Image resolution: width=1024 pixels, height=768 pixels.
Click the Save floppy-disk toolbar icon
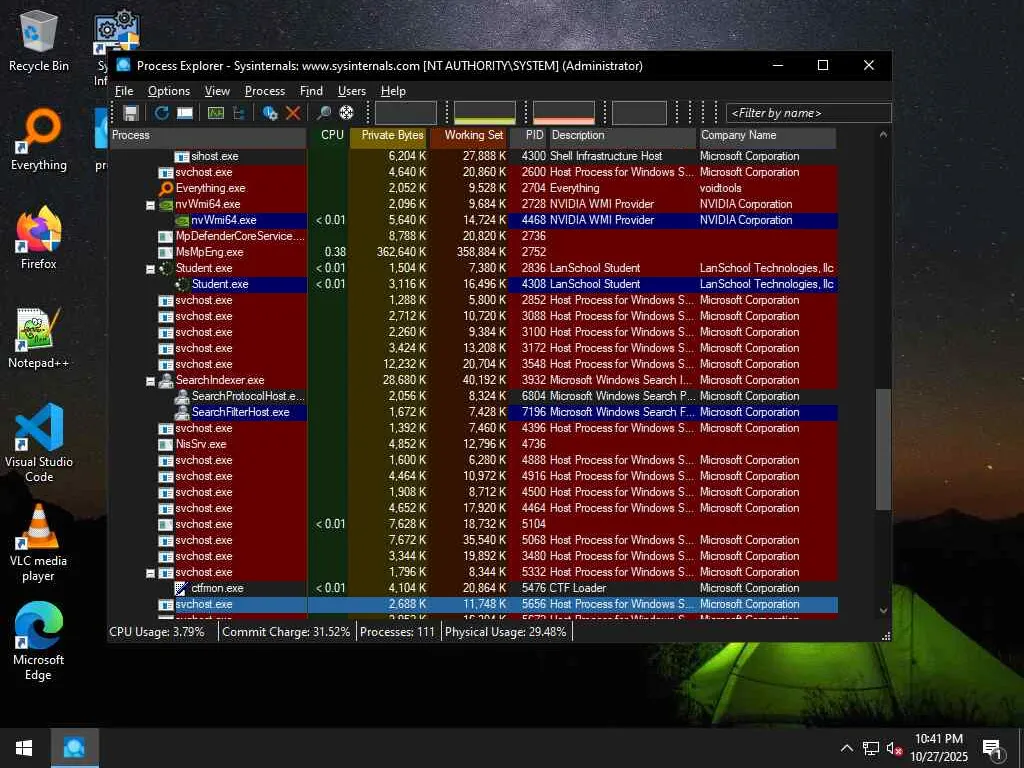131,113
